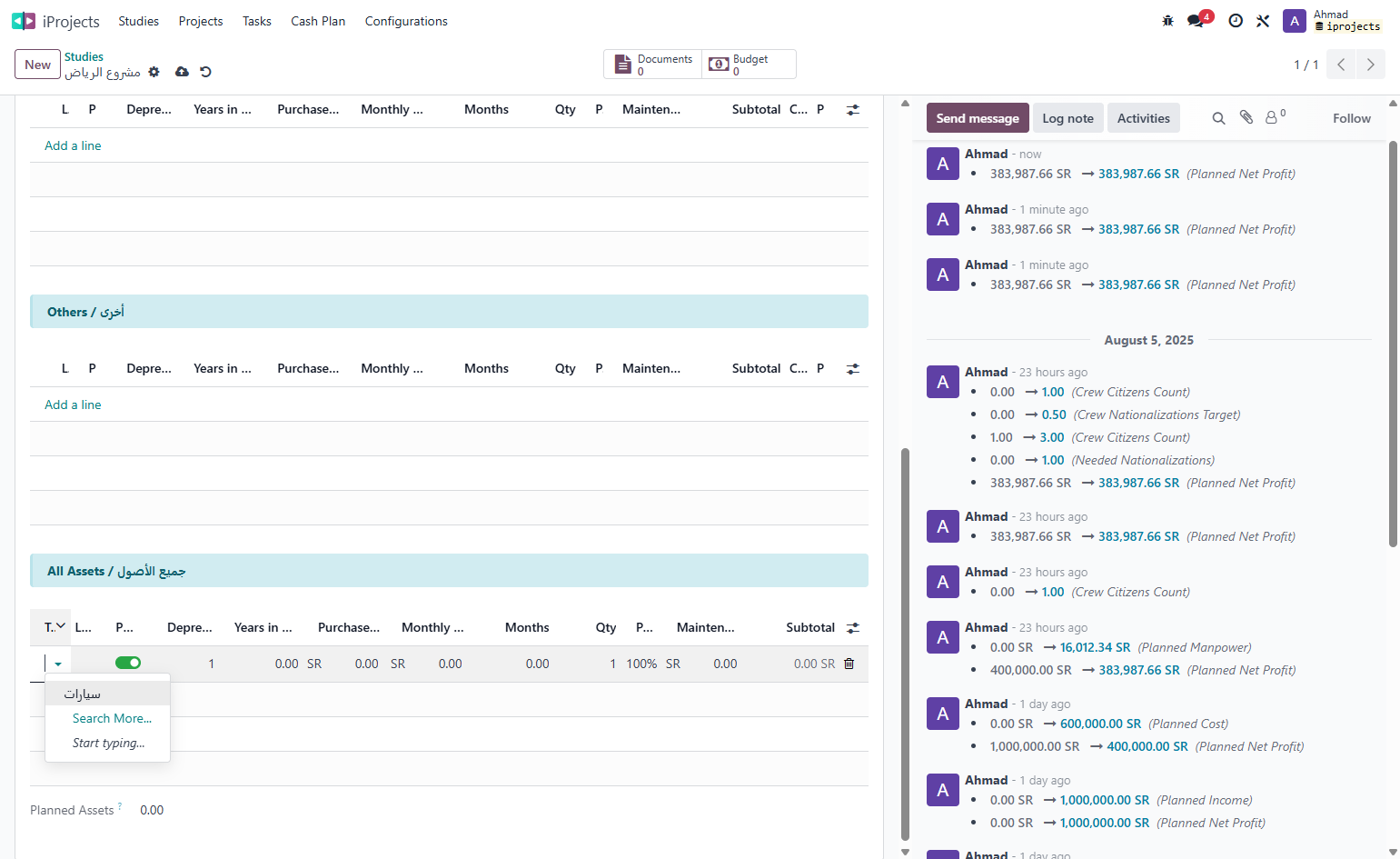Click the All Assets section header
Screen dimensions: 1400x859
449,571
